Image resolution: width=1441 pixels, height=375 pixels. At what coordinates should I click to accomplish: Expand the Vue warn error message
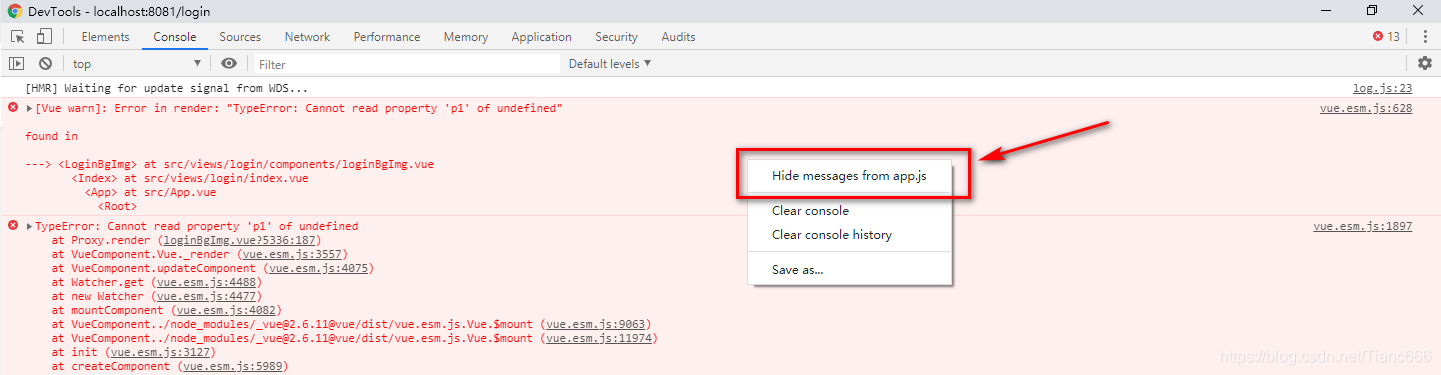[x=30, y=108]
